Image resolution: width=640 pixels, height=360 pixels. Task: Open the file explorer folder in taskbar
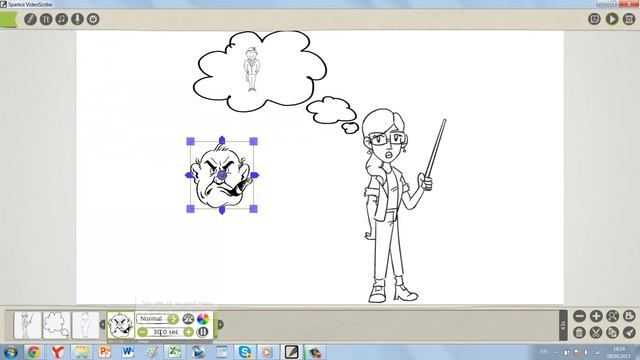coord(81,352)
